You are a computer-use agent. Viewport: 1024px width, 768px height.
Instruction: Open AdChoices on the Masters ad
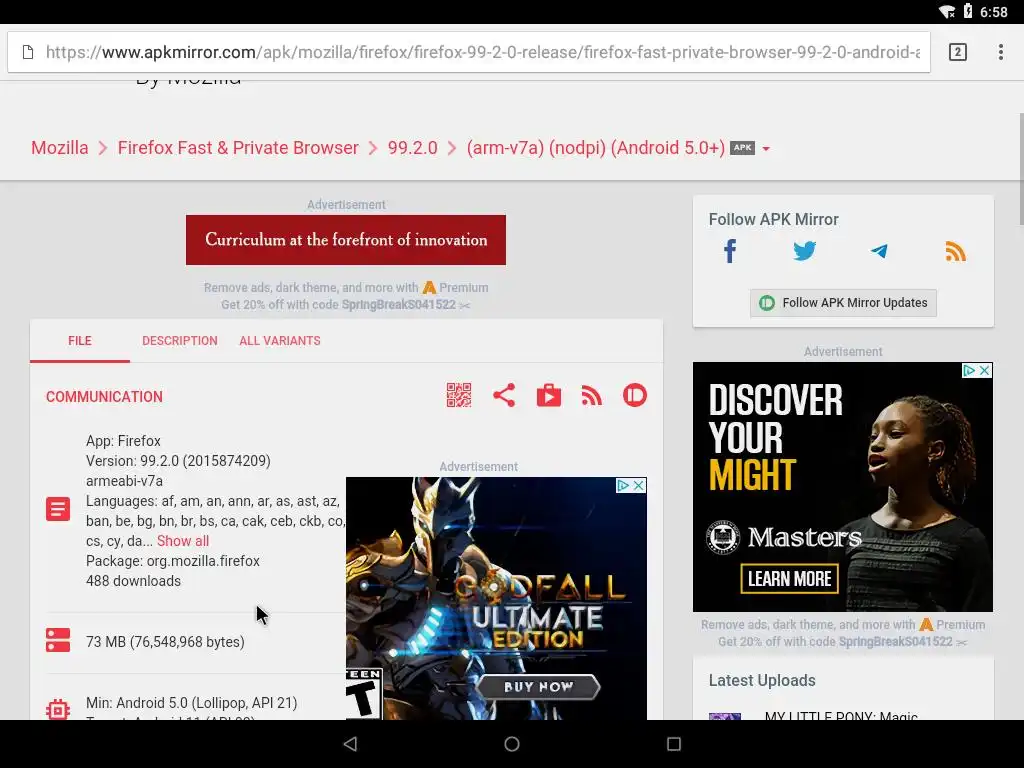[x=969, y=370]
